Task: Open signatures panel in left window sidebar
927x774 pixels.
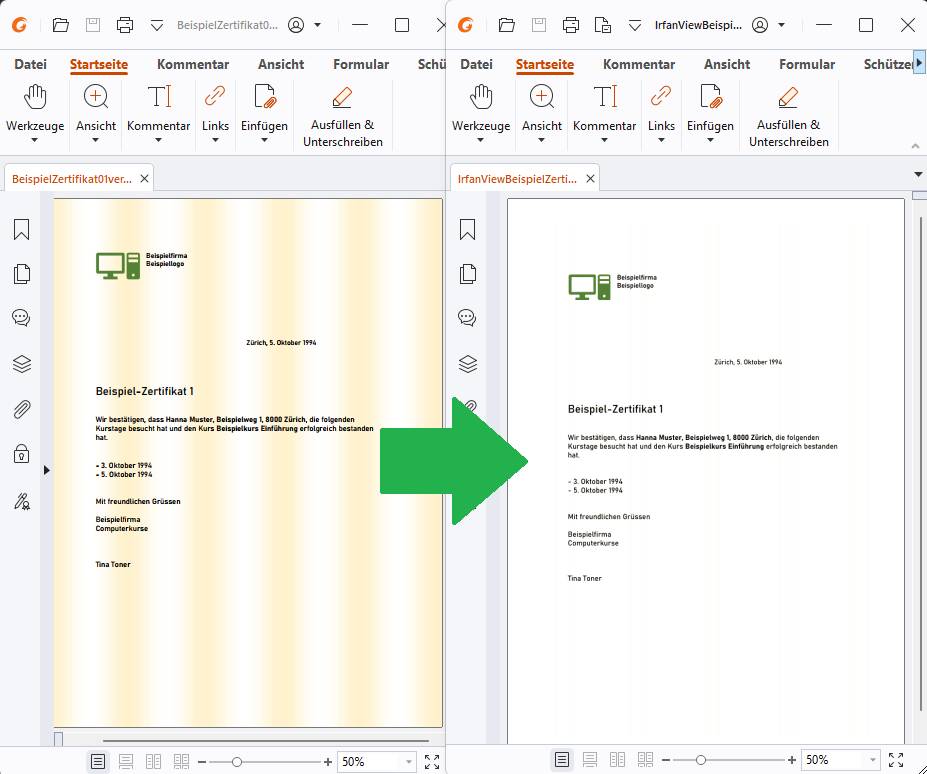Action: (21, 501)
